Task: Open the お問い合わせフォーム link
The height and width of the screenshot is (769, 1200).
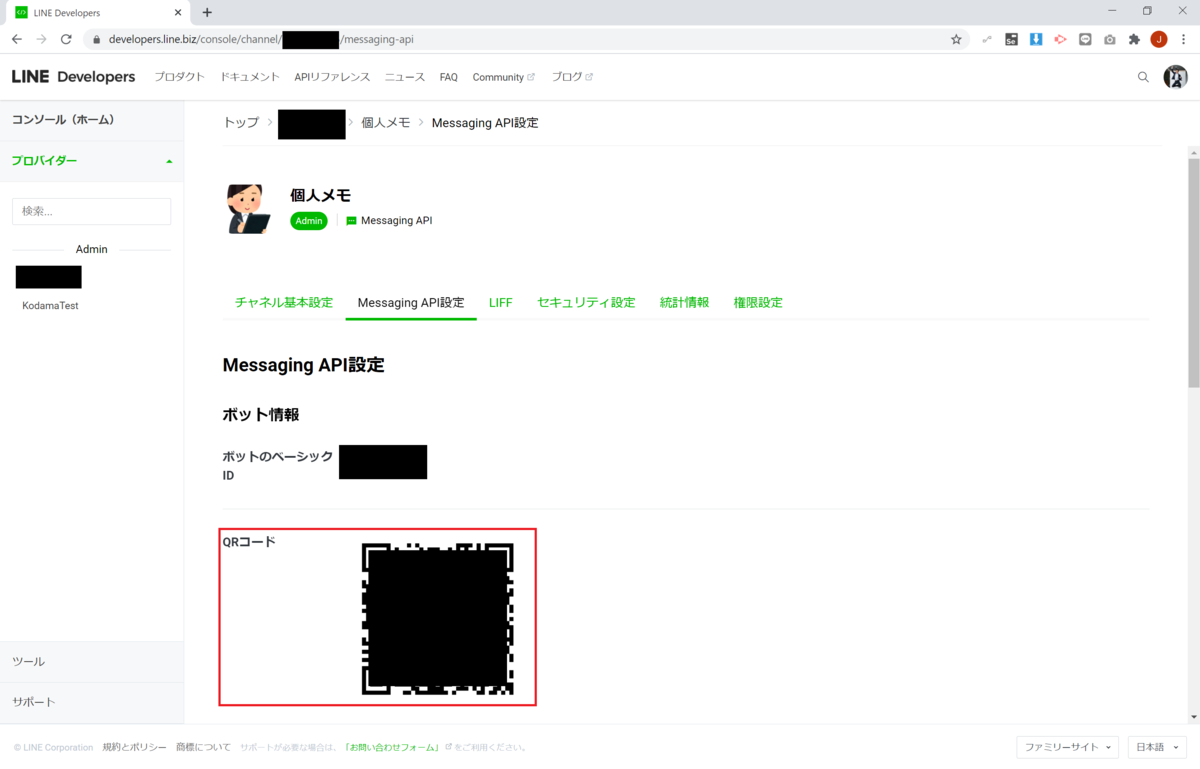Action: tap(395, 746)
